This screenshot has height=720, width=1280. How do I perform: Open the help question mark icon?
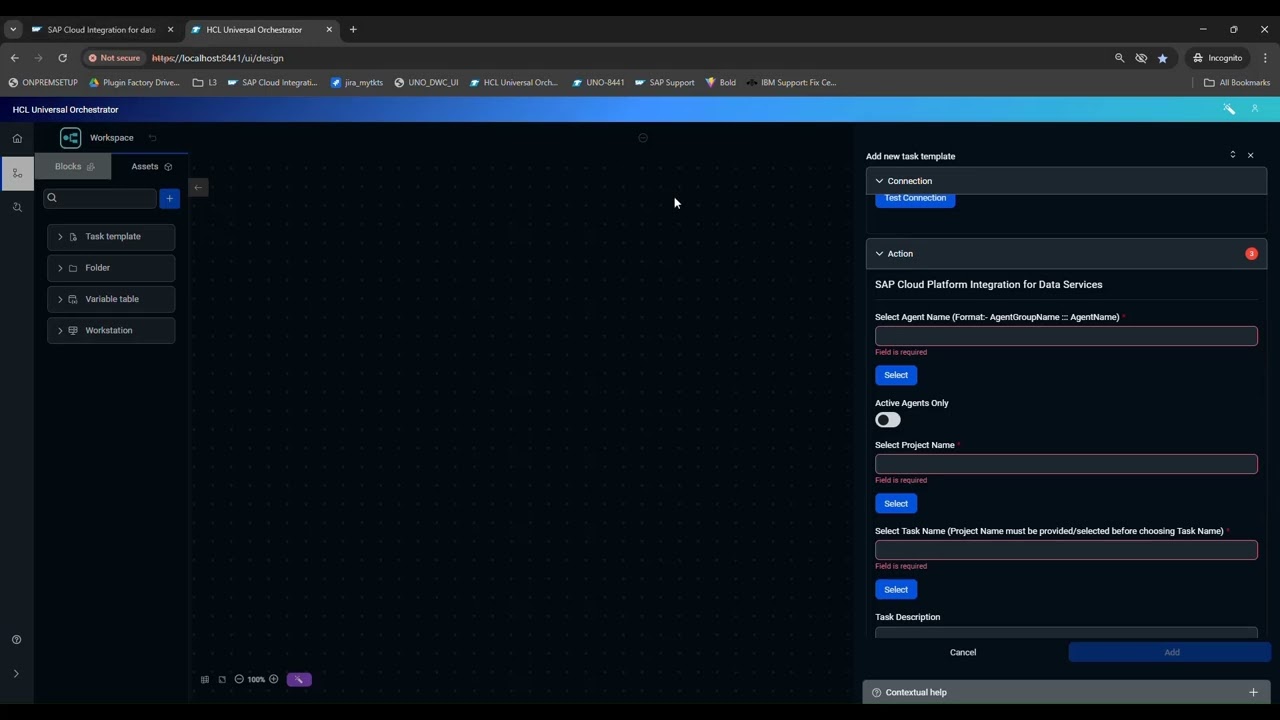click(x=16, y=640)
